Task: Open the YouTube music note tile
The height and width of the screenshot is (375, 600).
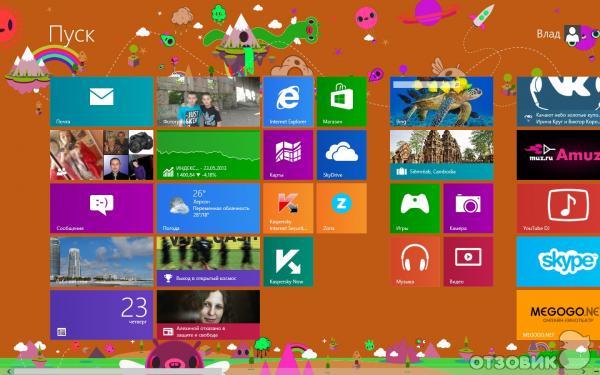Action: (x=558, y=208)
